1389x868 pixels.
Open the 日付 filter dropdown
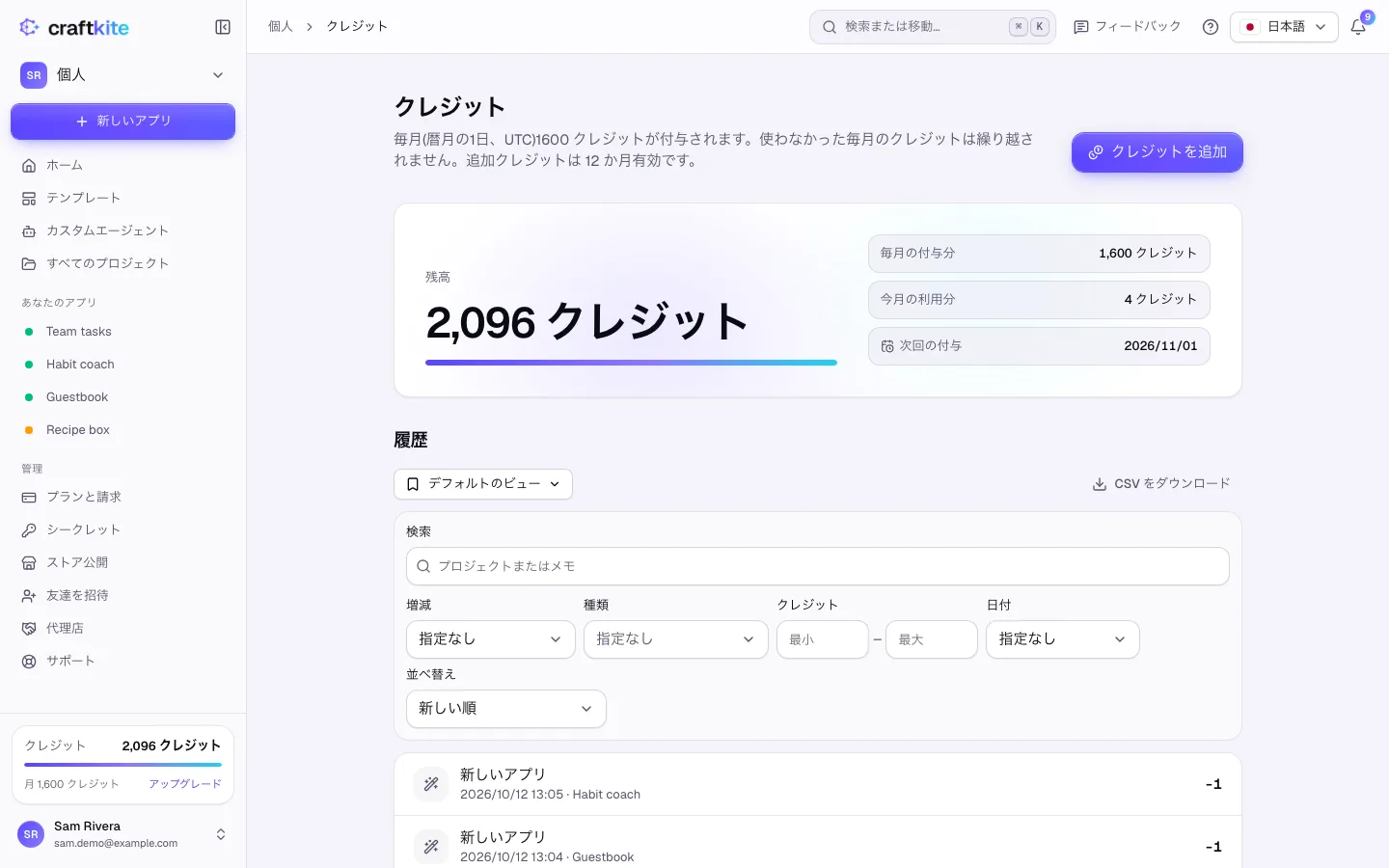tap(1063, 639)
